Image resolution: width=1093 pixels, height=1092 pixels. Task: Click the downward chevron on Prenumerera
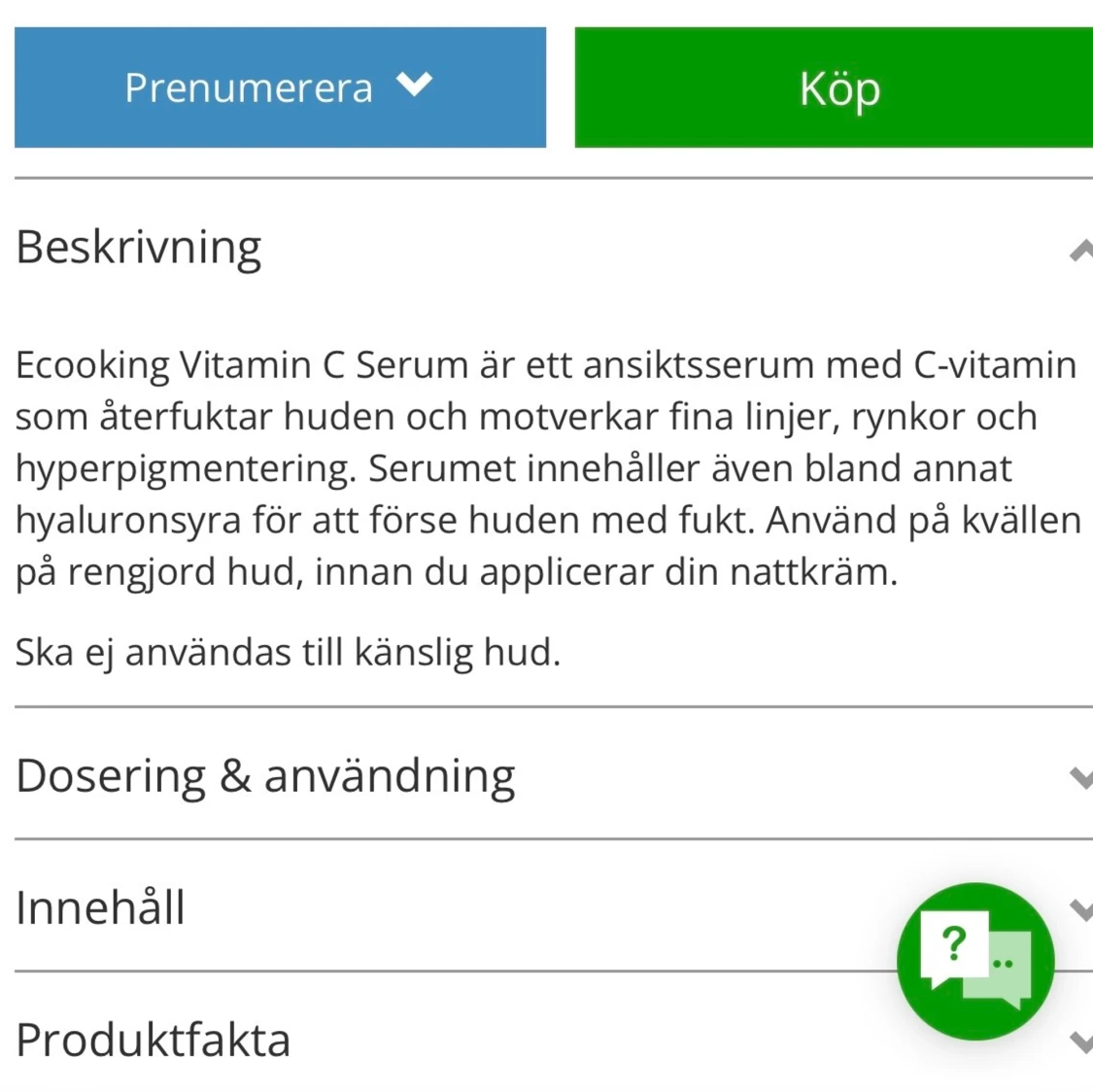click(x=416, y=86)
